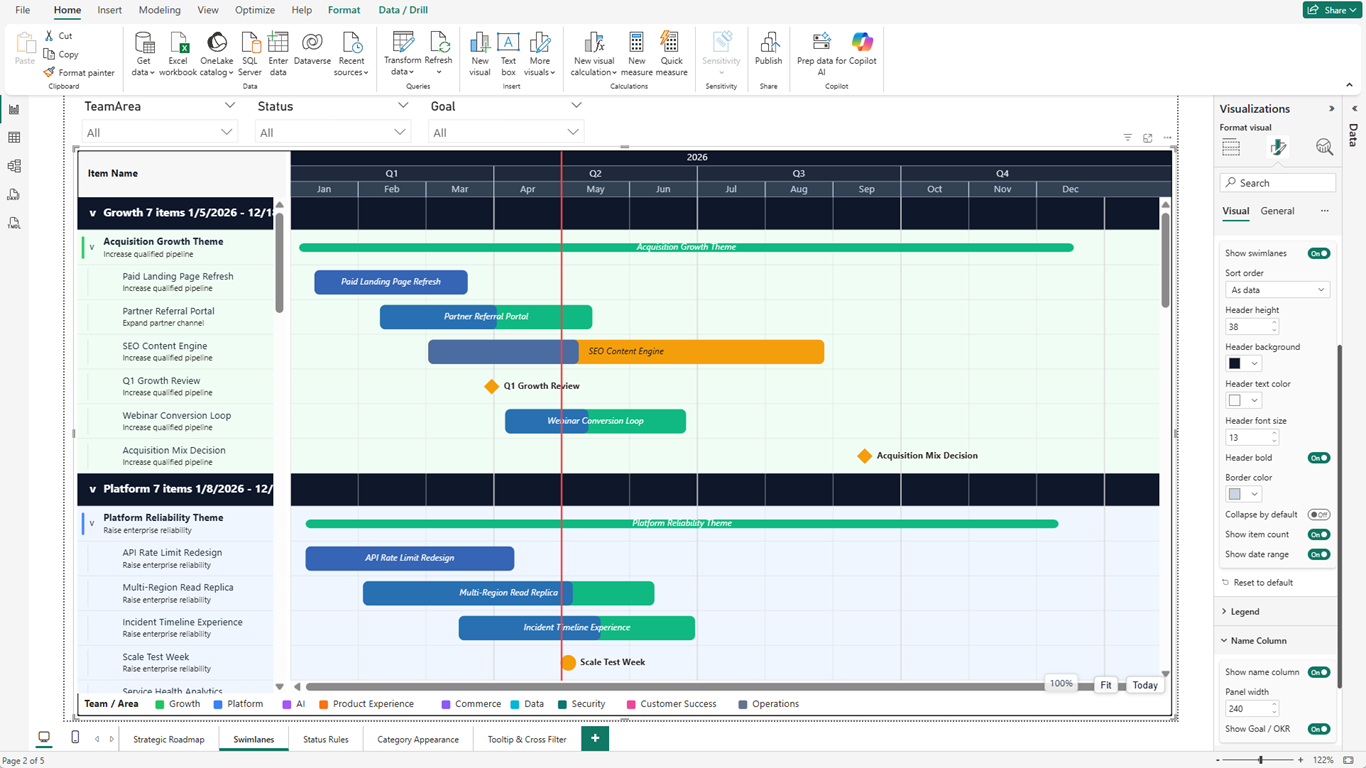Refresh the data queries
Image resolution: width=1366 pixels, height=768 pixels.
pyautogui.click(x=438, y=54)
